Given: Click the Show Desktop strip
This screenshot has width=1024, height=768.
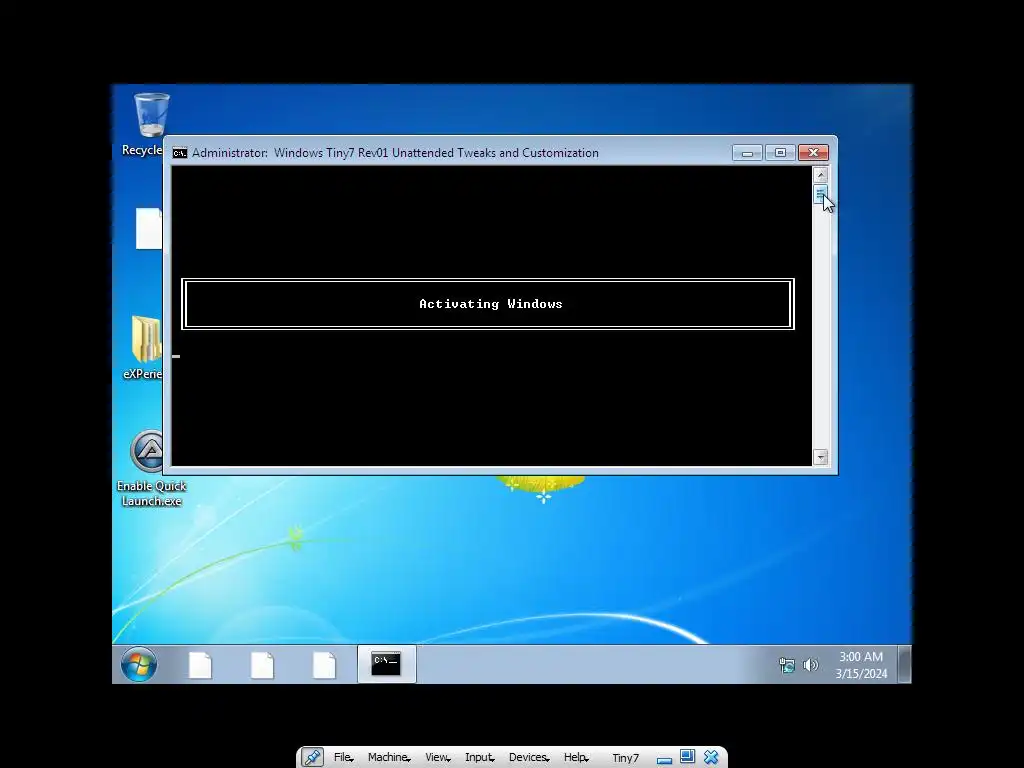Looking at the screenshot, I should pyautogui.click(x=904, y=664).
